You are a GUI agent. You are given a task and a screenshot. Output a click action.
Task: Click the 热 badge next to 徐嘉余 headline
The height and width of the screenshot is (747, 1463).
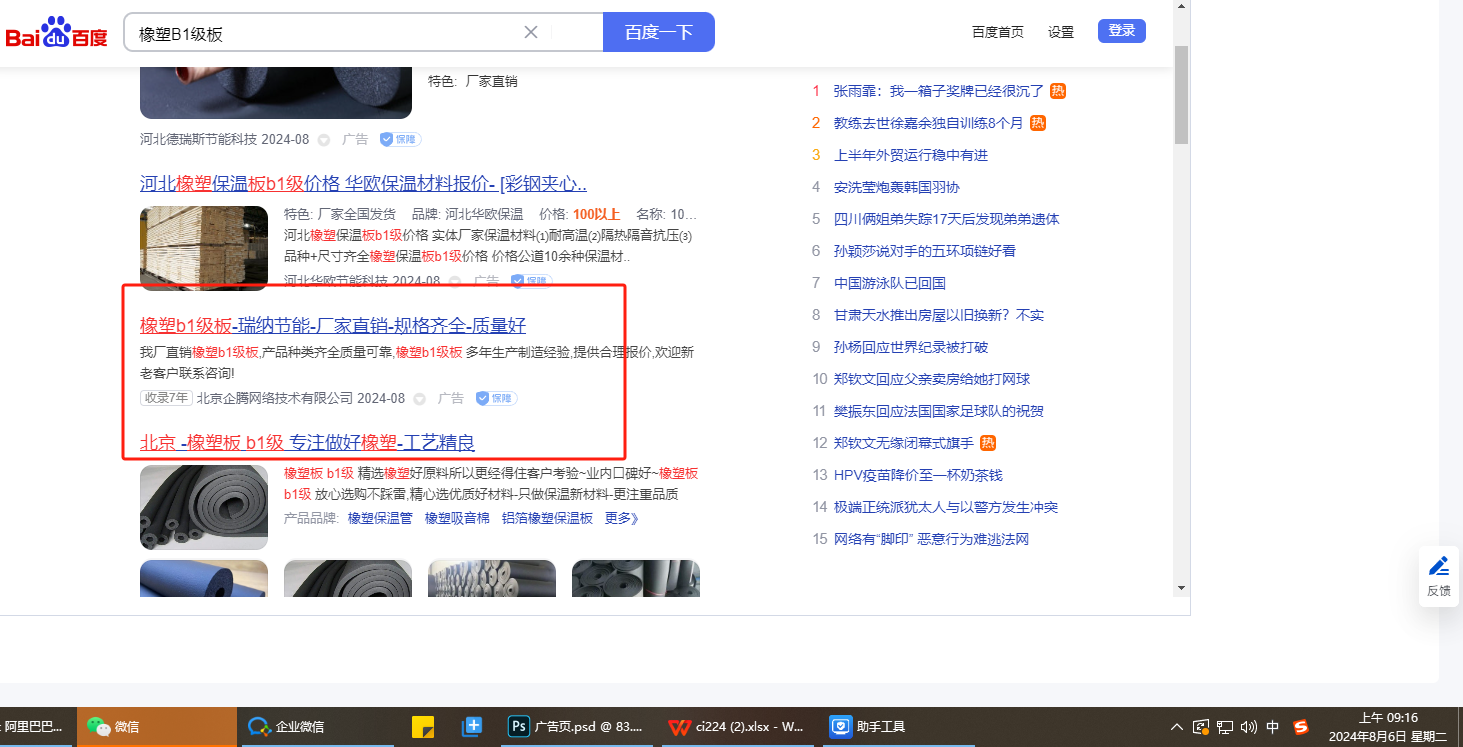[x=1038, y=123]
